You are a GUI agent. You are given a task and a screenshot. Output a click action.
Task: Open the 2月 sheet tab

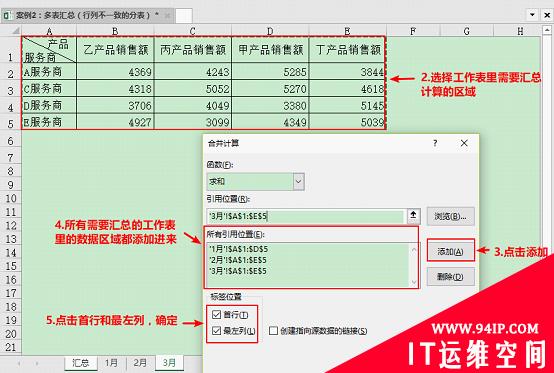click(x=140, y=363)
